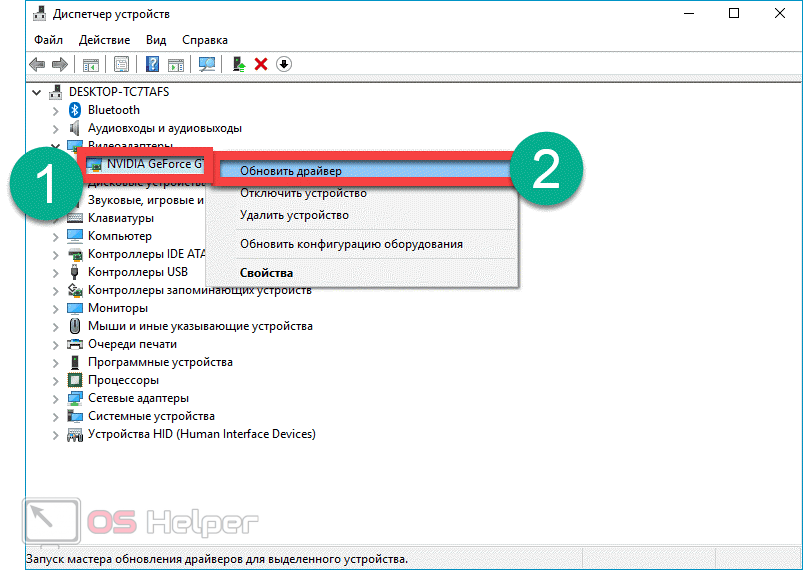The image size is (803, 570).
Task: Choose Удалить устройство in context menu
Action: 293,215
